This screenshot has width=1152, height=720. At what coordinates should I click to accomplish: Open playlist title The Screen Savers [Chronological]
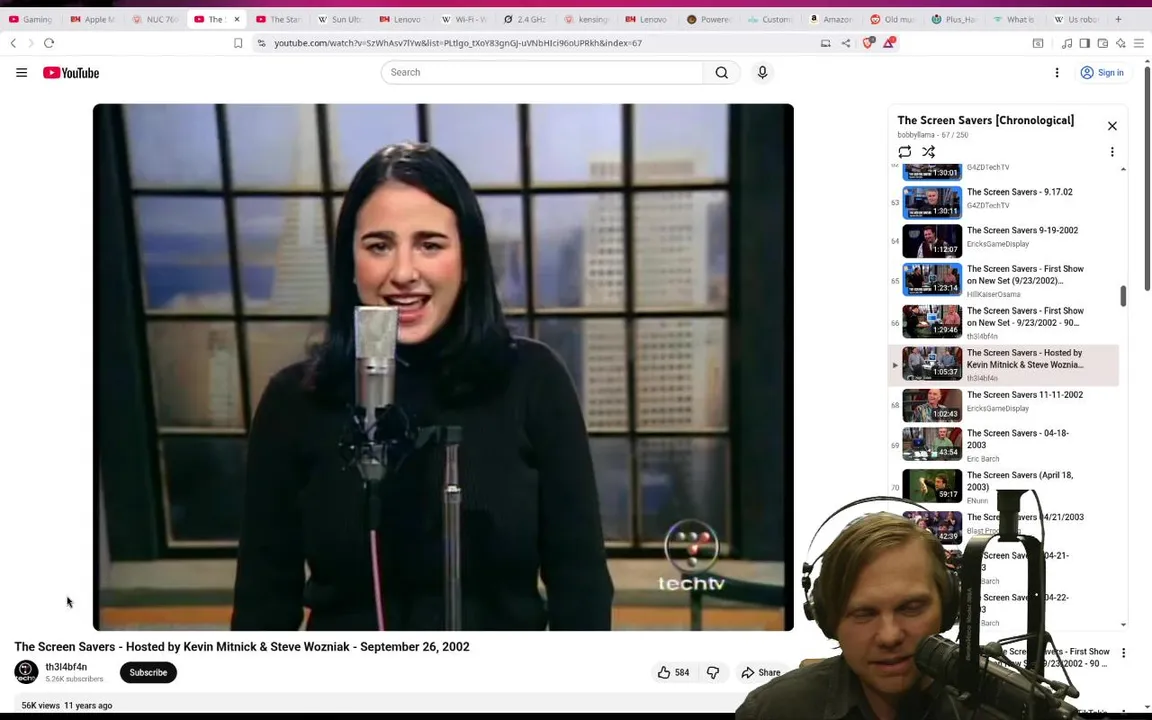point(985,120)
